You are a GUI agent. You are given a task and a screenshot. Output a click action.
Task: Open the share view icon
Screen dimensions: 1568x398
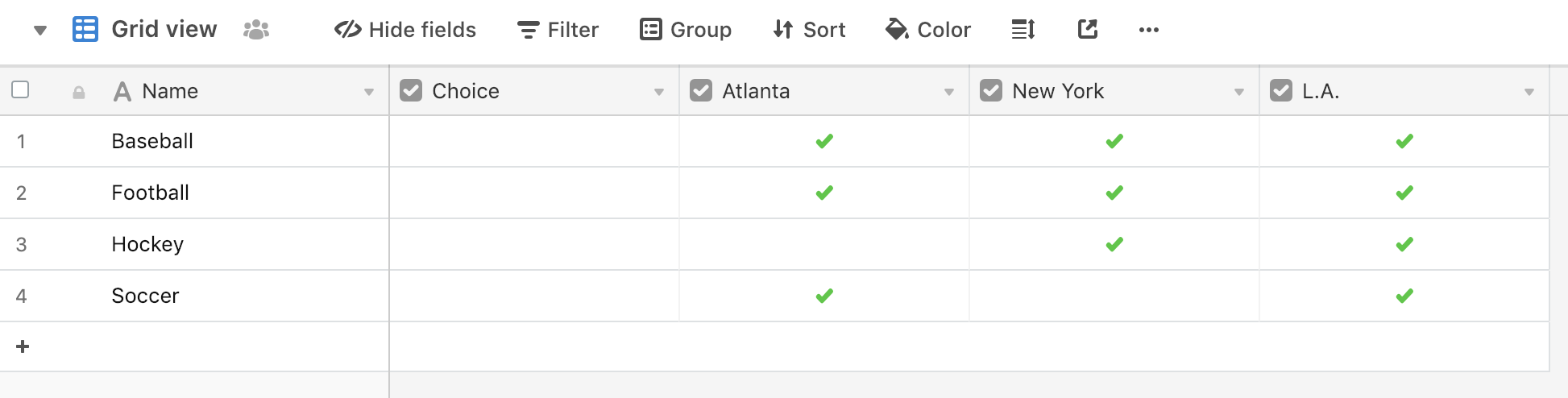tap(1088, 30)
